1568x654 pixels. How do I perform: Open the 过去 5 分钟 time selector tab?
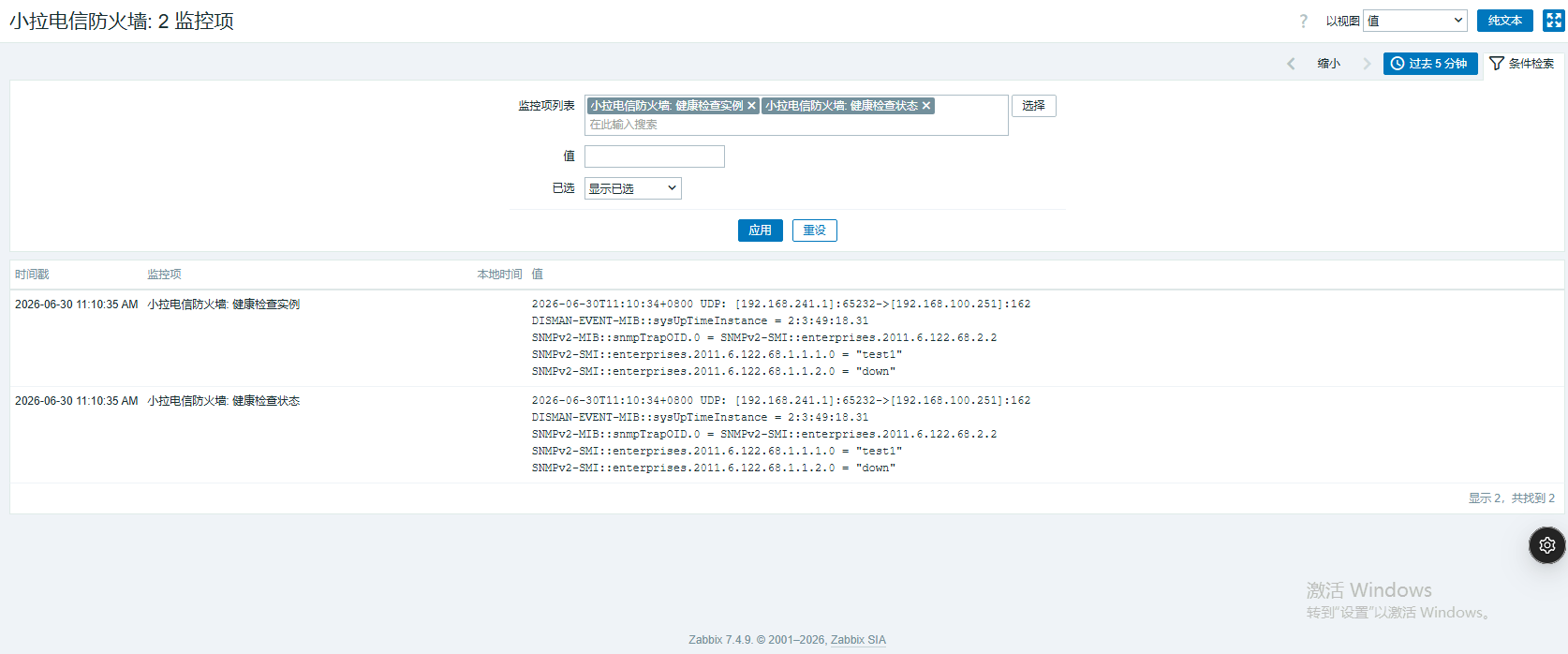[1430, 64]
